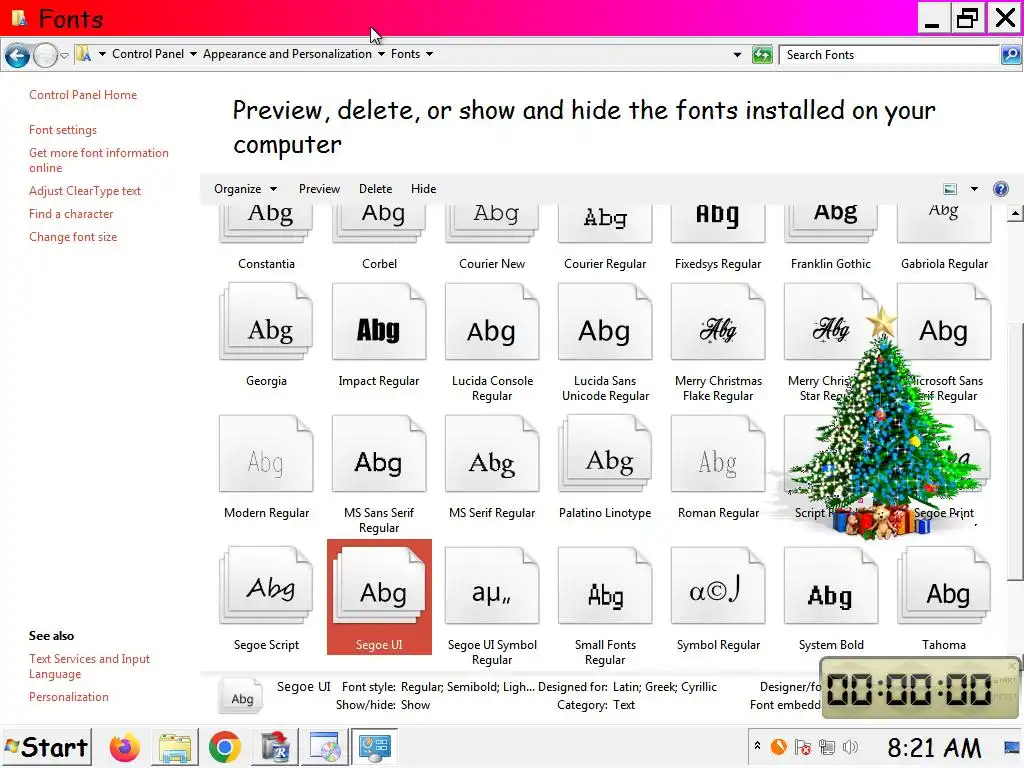Select the Corbel font icon
Screen dimensions: 1024x768
point(379,223)
